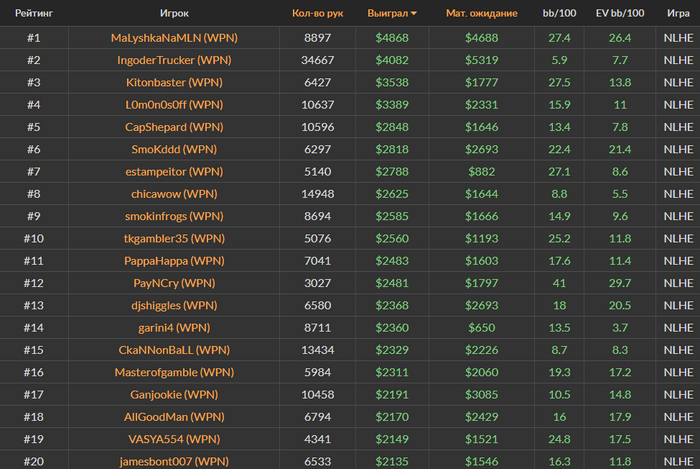Select Kitonbaster (WPN) player name
The image size is (700, 469).
coord(174,83)
